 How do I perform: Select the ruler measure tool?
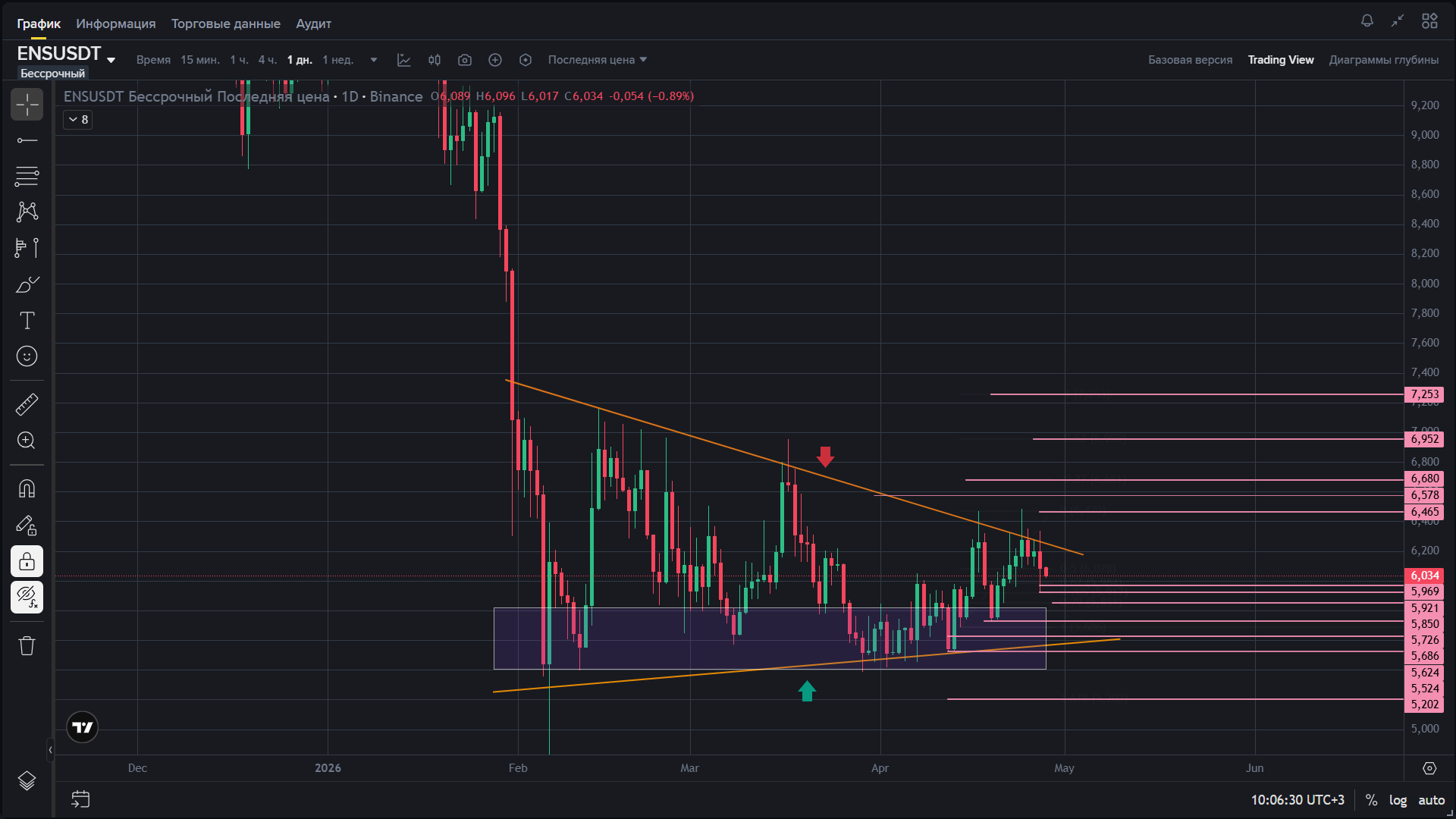pos(27,404)
